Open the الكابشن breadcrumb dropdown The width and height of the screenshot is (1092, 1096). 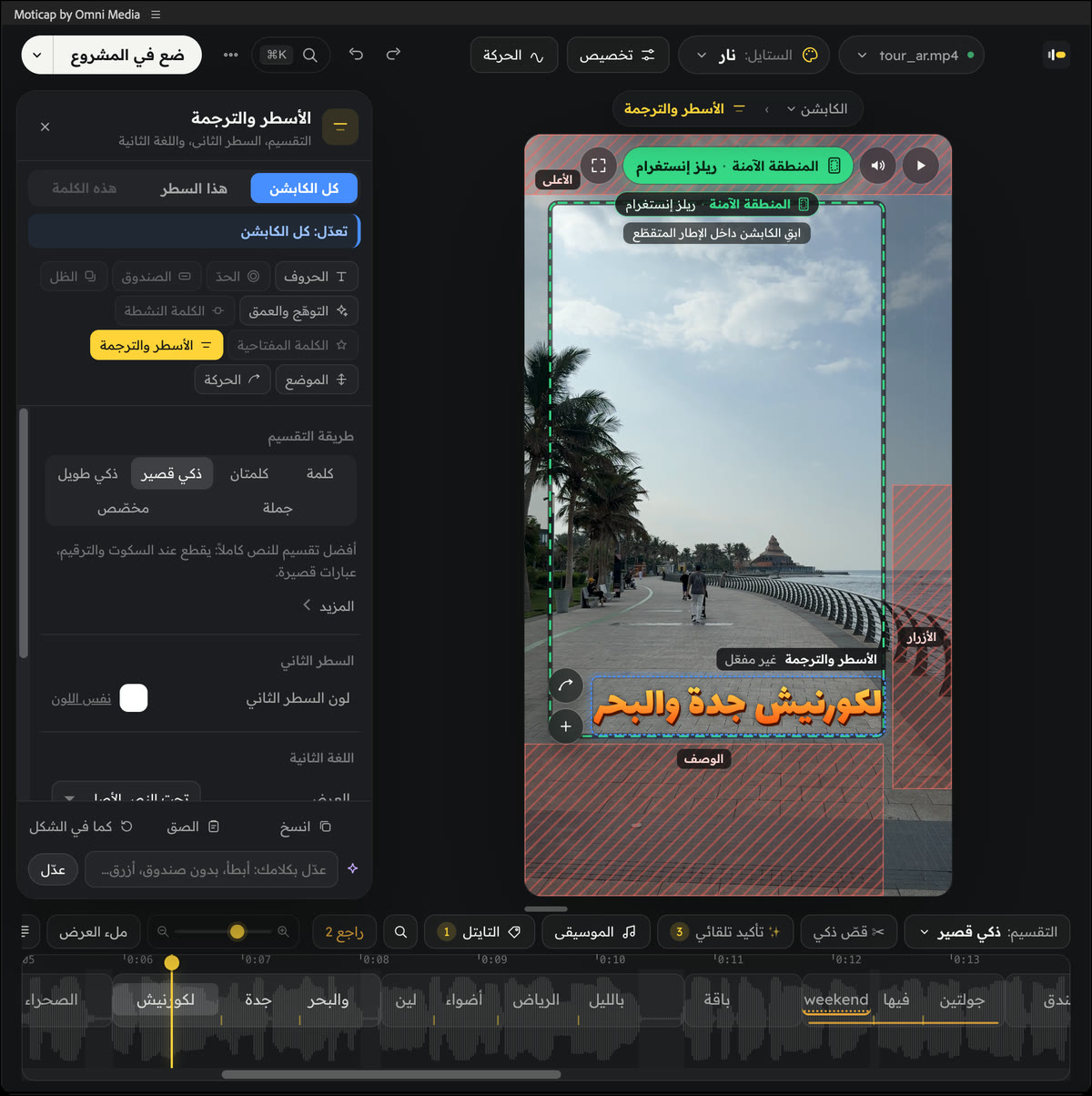coord(816,109)
